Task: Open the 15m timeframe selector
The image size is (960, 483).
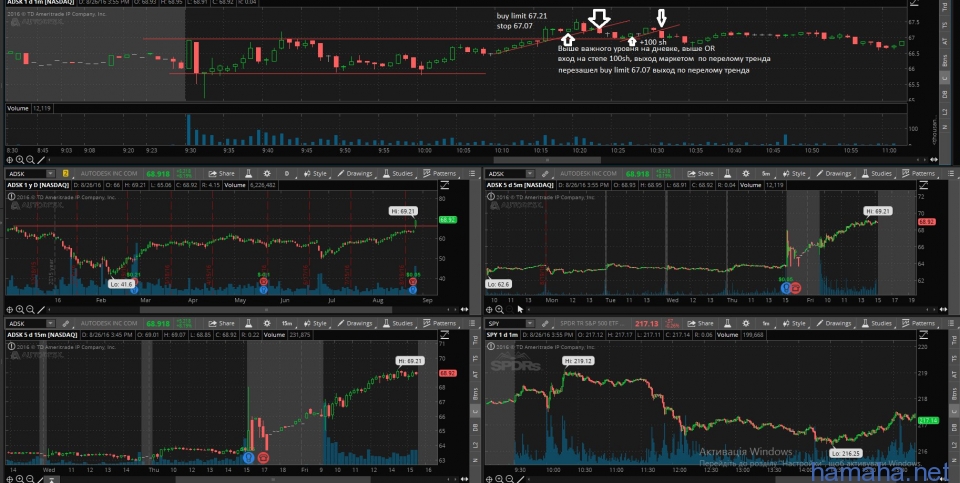Action: 287,323
